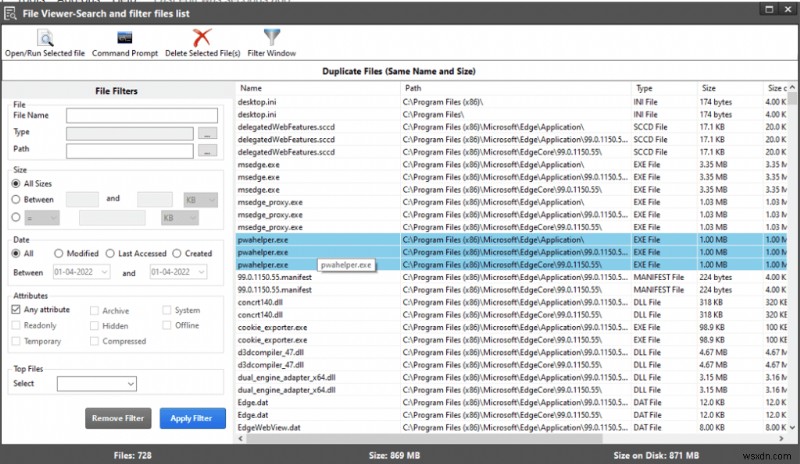Select concrt140.dll in EdgeCore path
The image size is (800, 464).
pos(512,315)
